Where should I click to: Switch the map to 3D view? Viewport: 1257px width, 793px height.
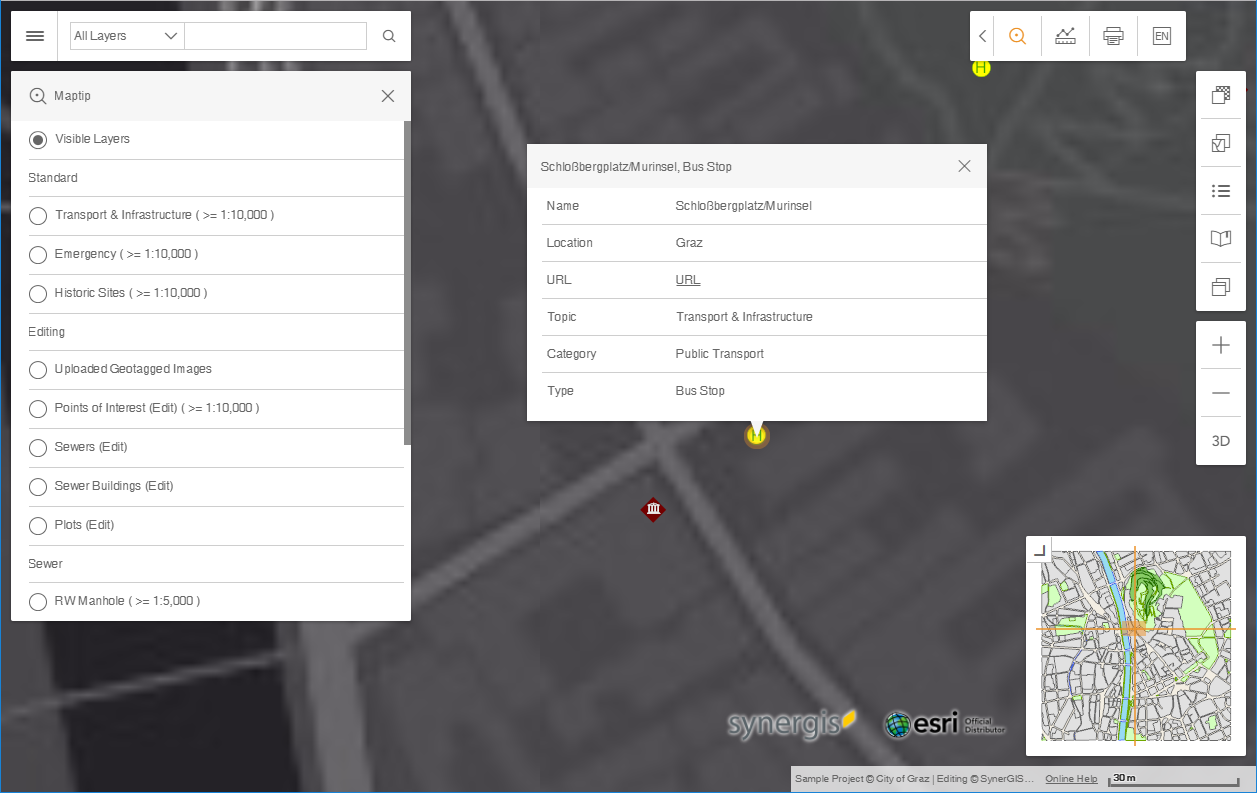pyautogui.click(x=1220, y=440)
